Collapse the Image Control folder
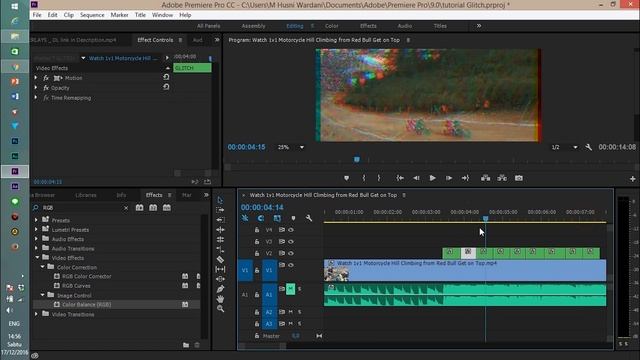 [x=42, y=295]
